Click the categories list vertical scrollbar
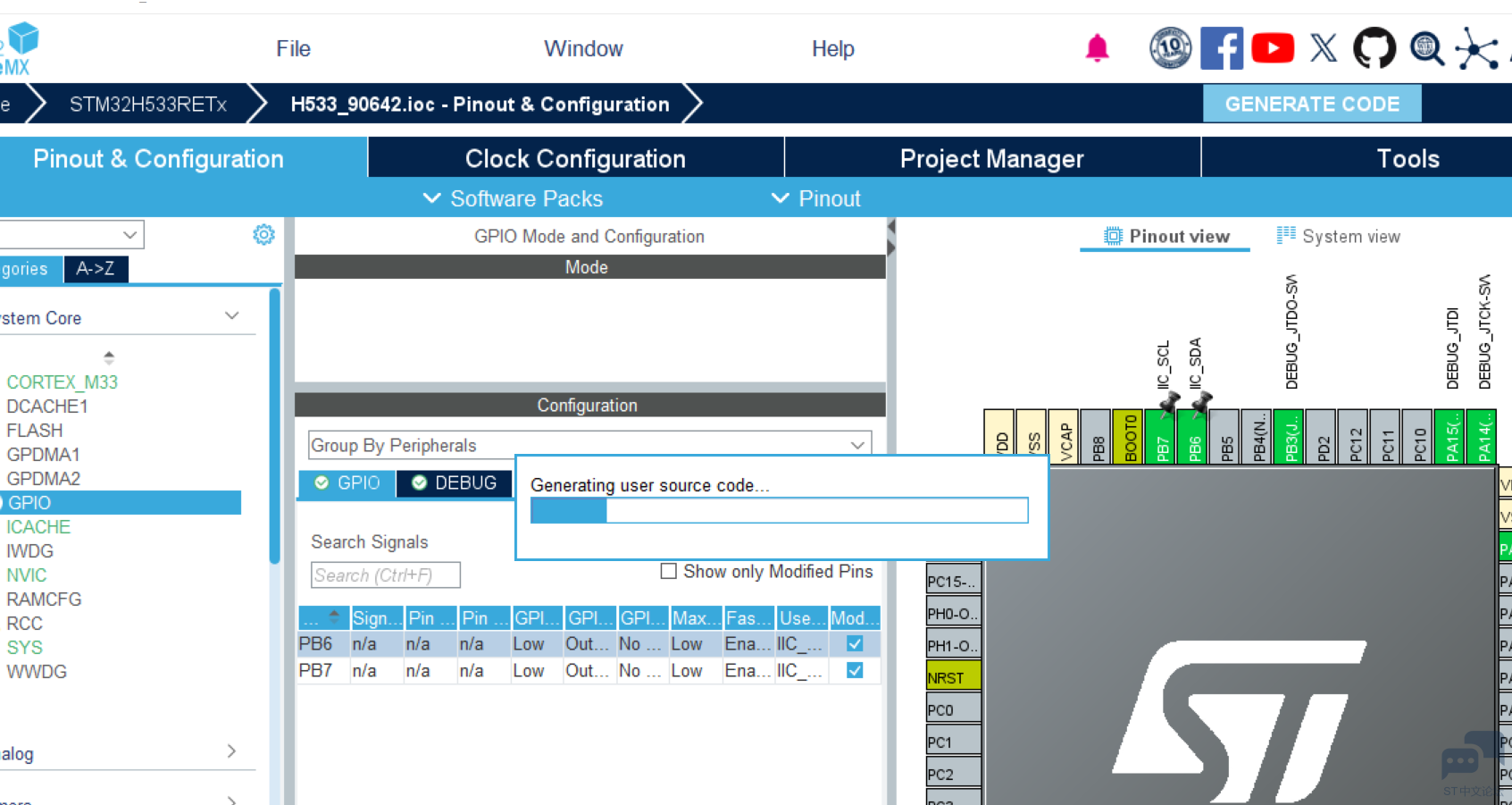The width and height of the screenshot is (1512, 805). [274, 425]
